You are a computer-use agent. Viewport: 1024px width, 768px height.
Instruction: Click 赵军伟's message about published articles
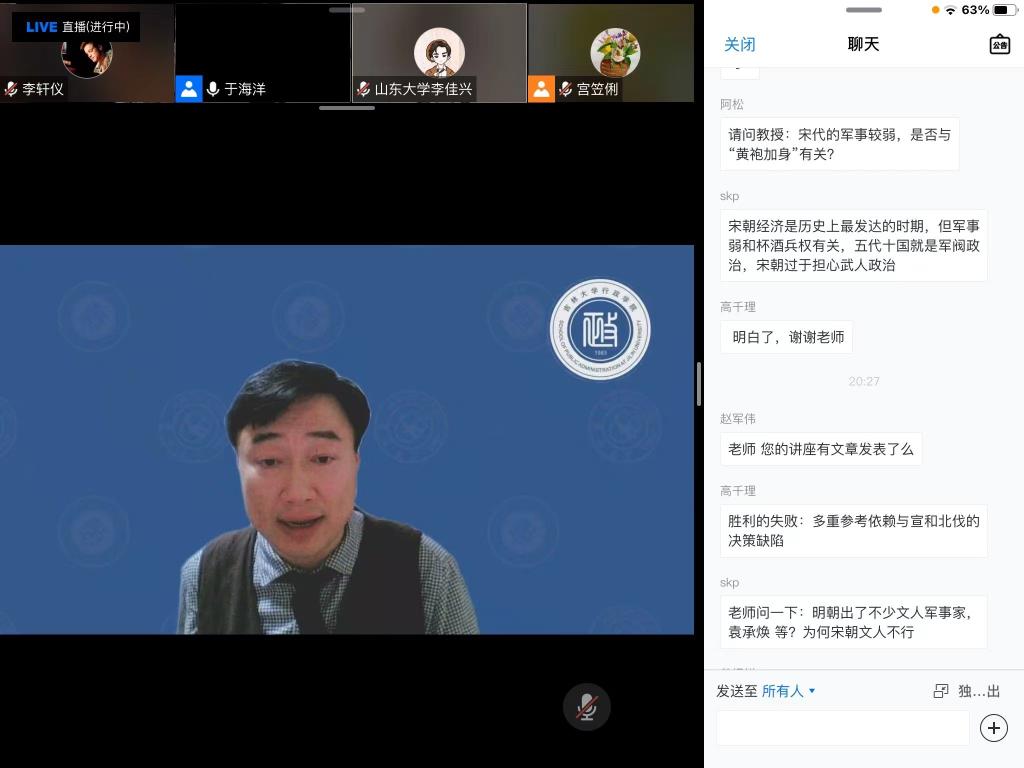[820, 449]
